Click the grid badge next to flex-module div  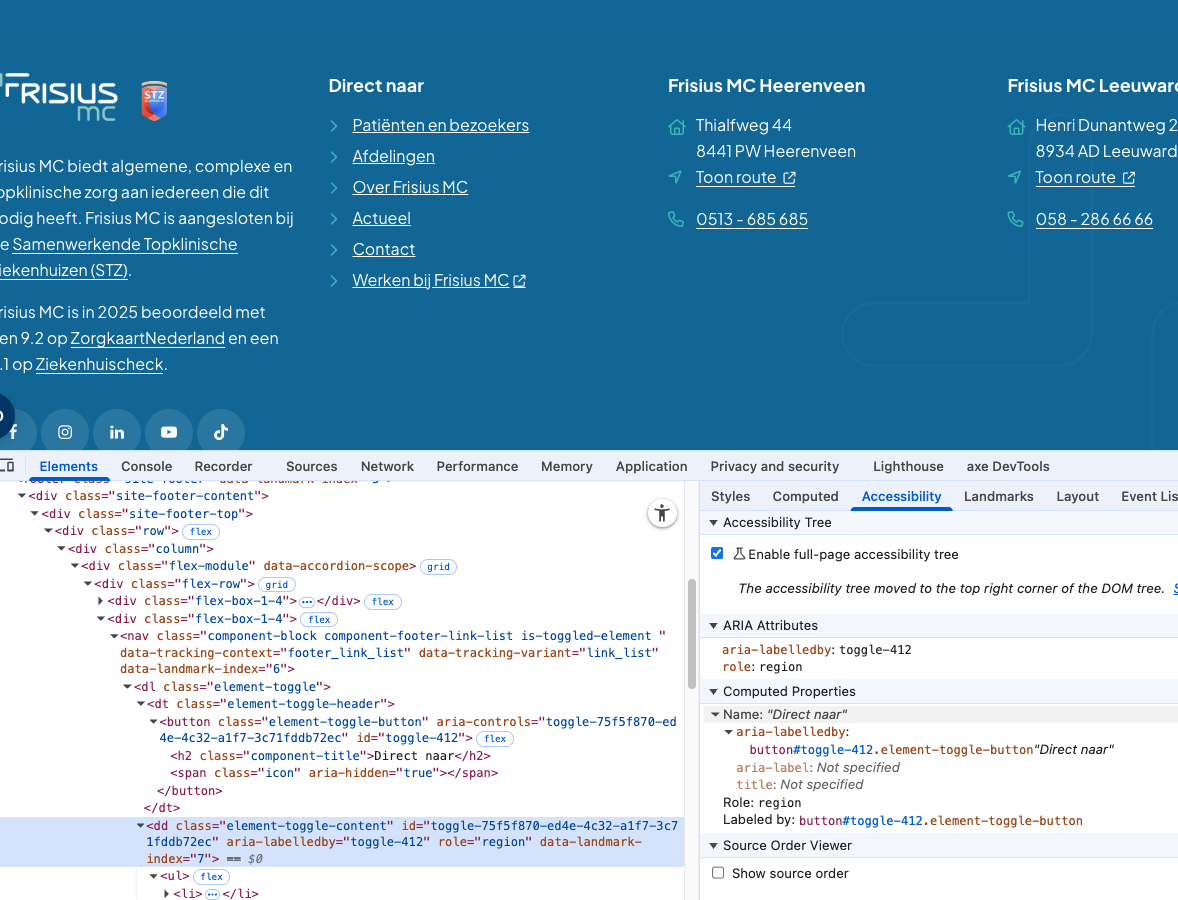pos(439,566)
